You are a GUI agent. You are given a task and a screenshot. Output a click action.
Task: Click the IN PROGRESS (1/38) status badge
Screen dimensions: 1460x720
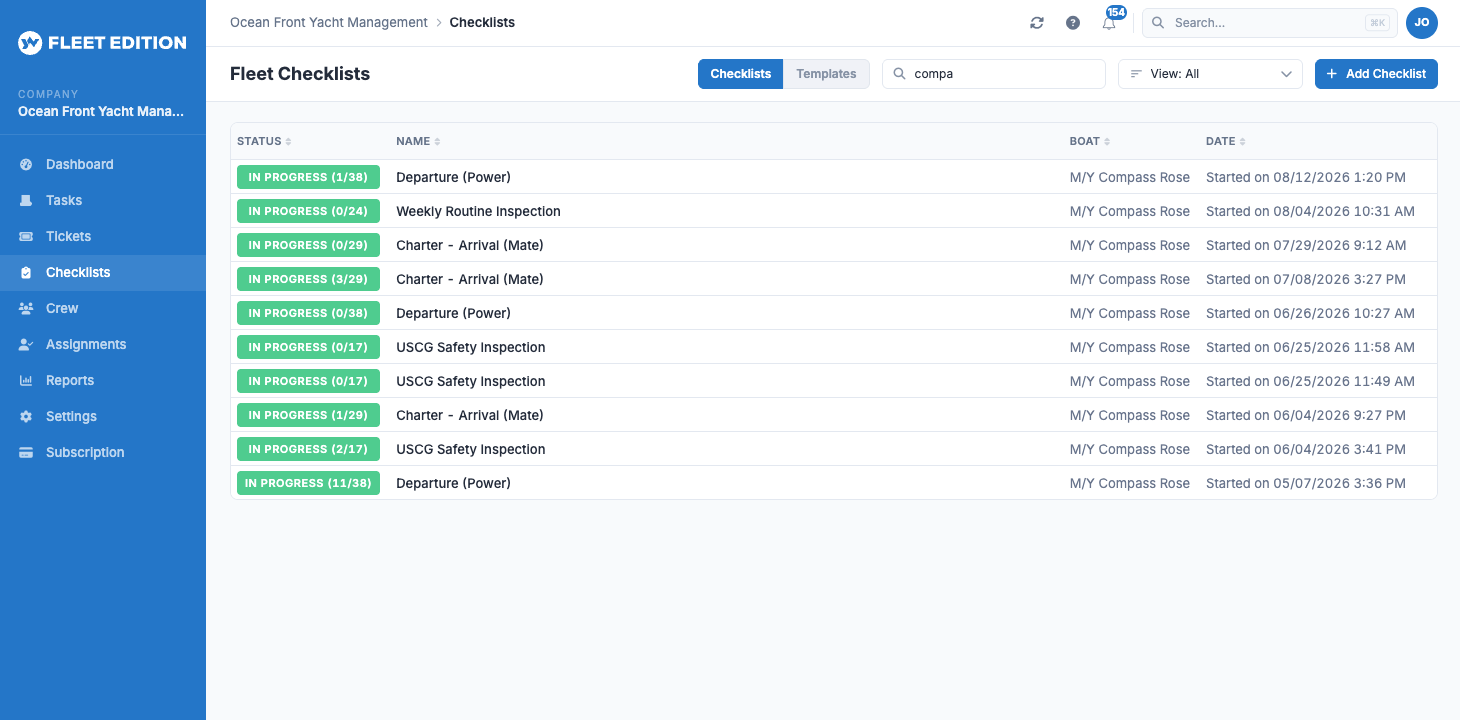click(x=308, y=177)
